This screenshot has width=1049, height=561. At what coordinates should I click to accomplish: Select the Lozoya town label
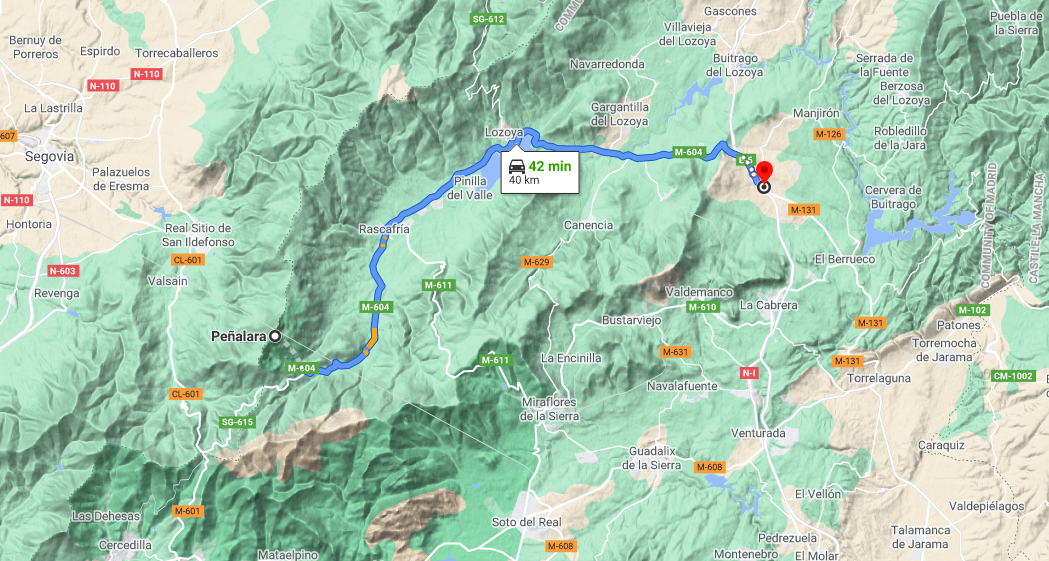pos(504,132)
